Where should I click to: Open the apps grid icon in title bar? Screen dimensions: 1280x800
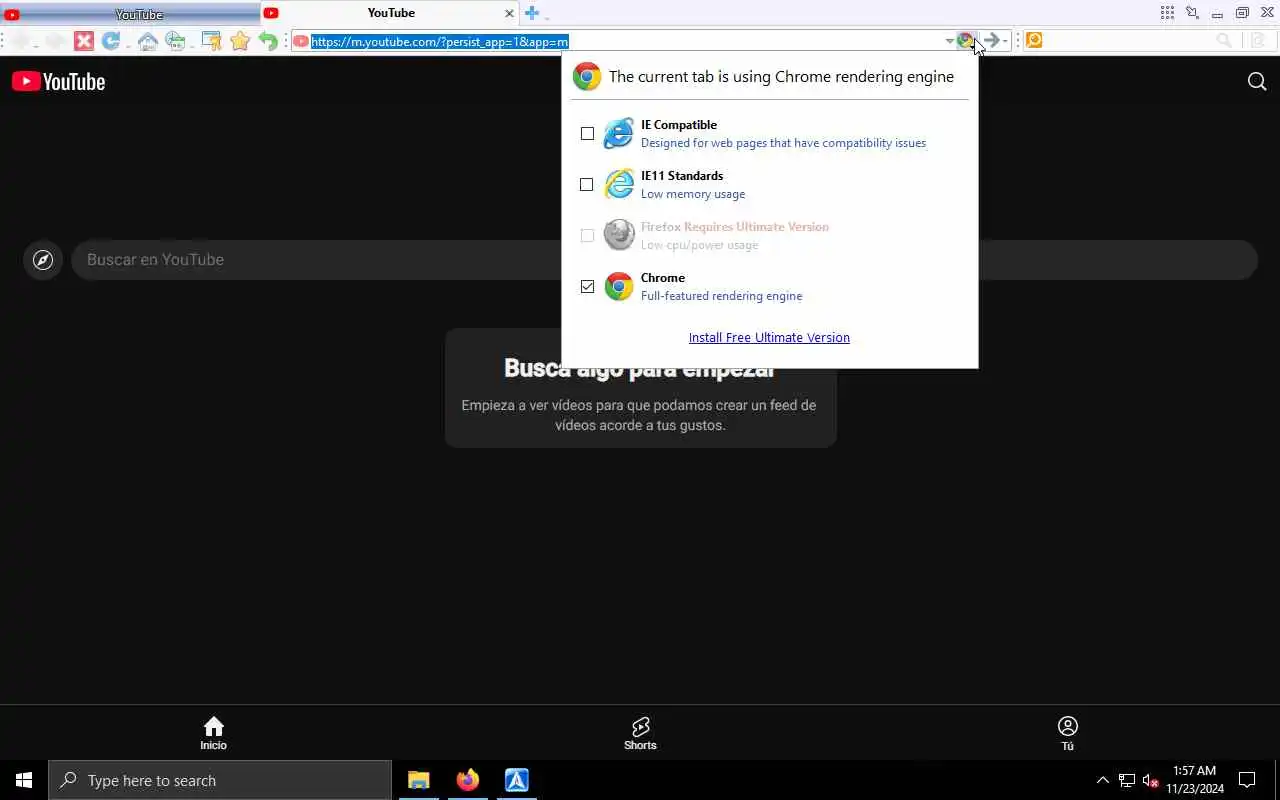click(x=1167, y=13)
